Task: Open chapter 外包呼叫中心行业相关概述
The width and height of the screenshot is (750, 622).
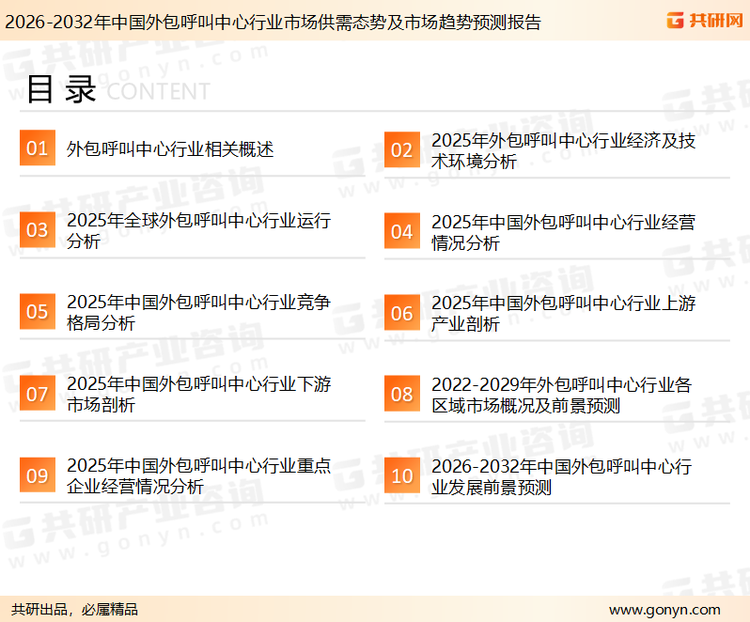Action: coord(170,149)
